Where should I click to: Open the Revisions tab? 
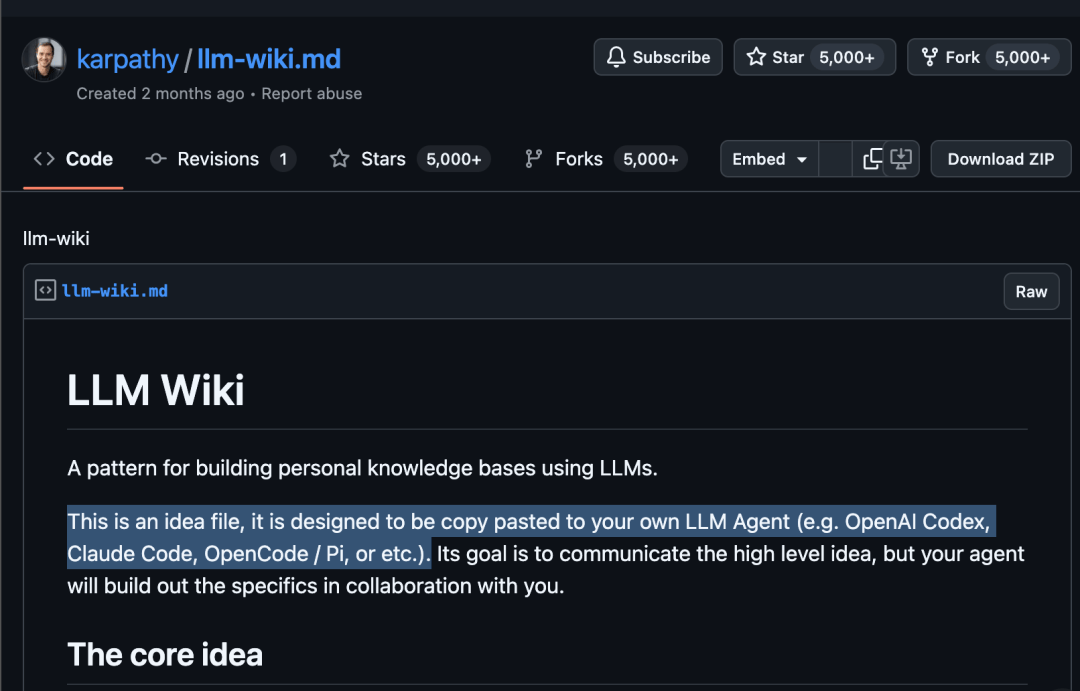point(220,159)
